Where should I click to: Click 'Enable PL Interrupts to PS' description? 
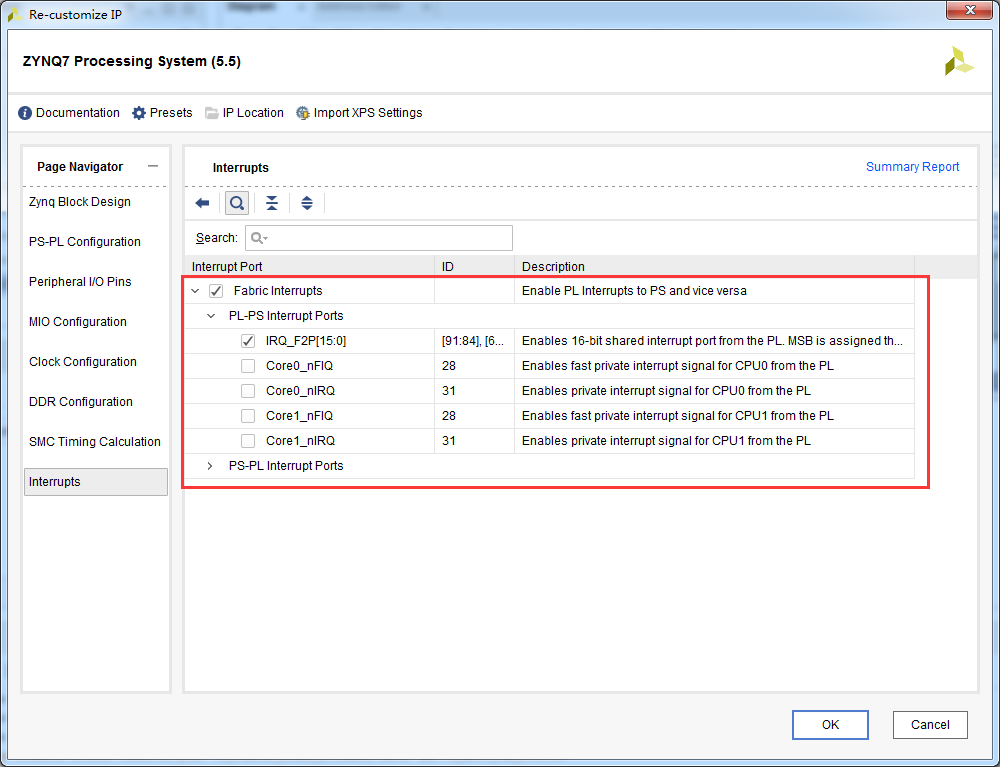pos(635,291)
